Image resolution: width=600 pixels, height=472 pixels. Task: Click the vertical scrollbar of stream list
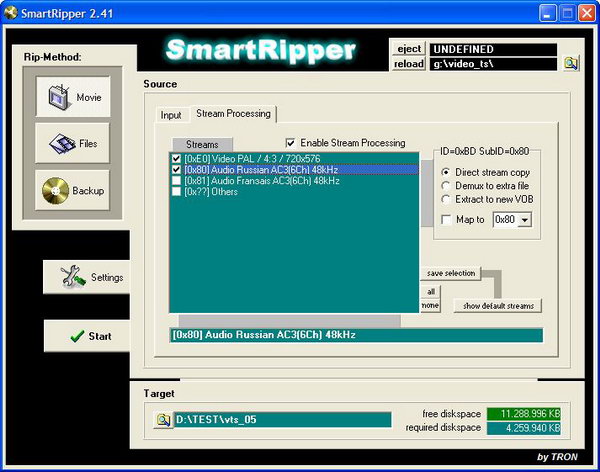tap(427, 193)
